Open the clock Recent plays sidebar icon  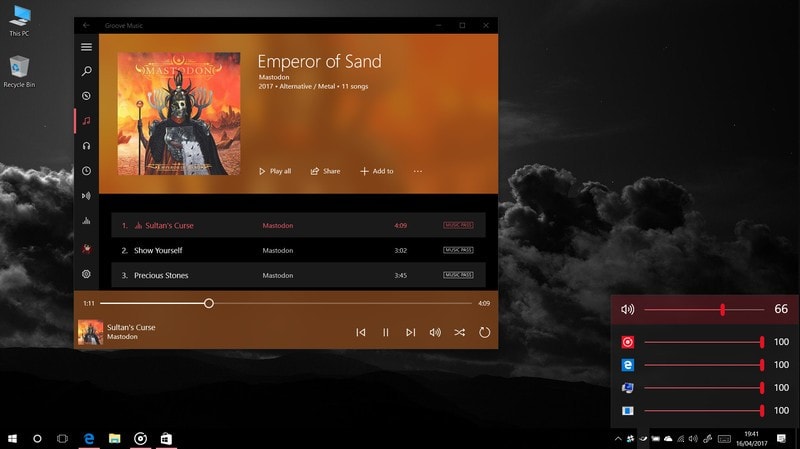tap(86, 171)
